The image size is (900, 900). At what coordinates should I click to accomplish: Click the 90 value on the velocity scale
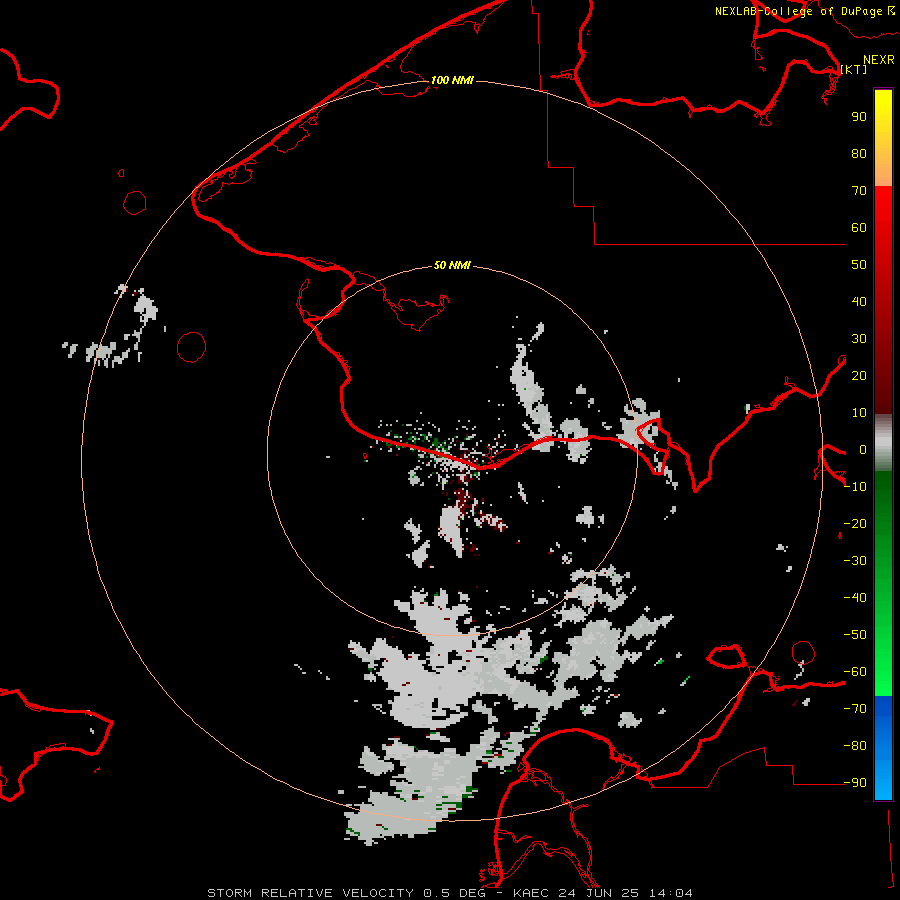[859, 117]
